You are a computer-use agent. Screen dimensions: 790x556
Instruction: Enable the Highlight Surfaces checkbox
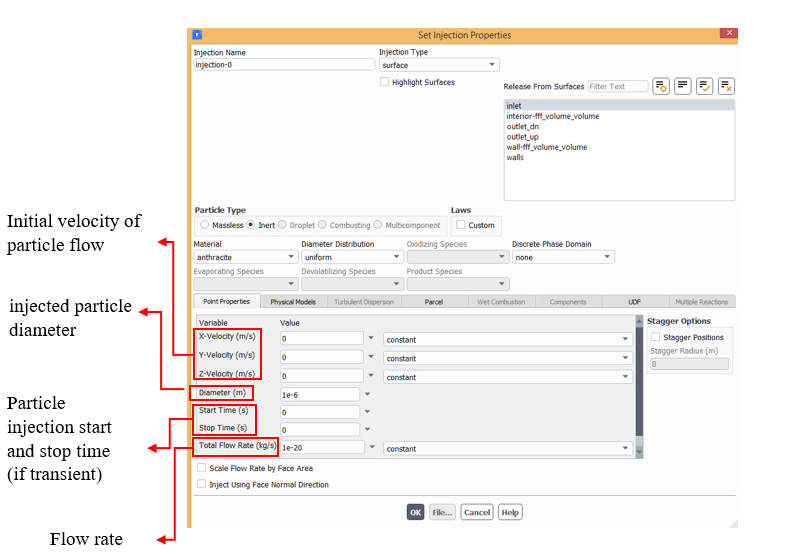click(385, 82)
